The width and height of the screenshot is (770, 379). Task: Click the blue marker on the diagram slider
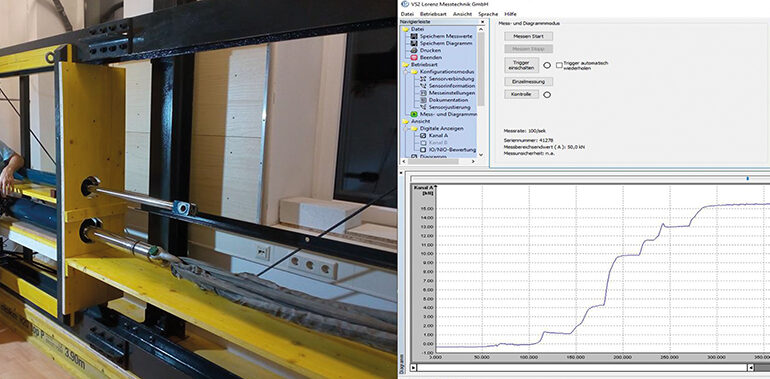[747, 179]
